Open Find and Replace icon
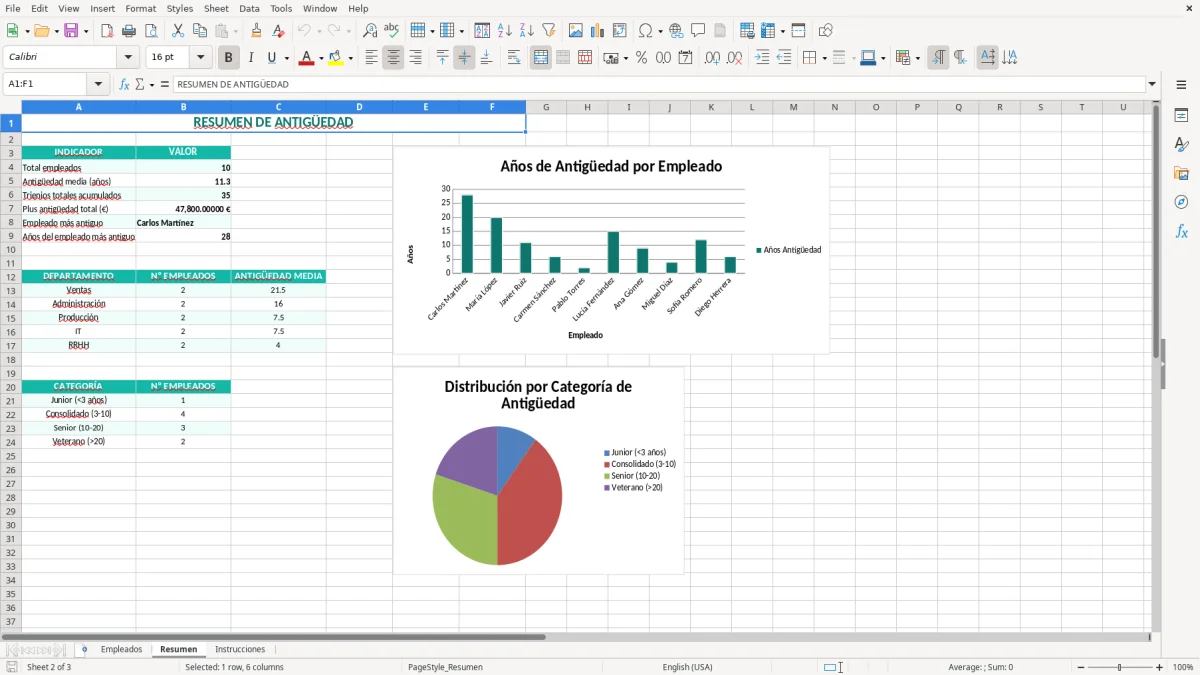1200x675 pixels. (x=370, y=31)
